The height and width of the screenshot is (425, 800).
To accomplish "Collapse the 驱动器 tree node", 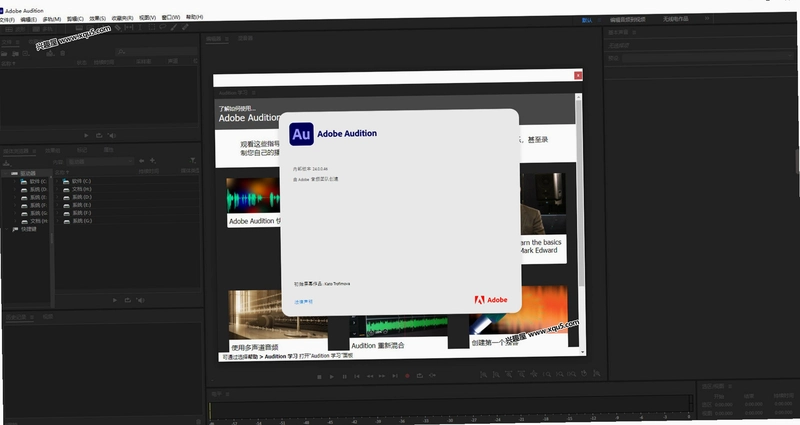I will [x=6, y=173].
